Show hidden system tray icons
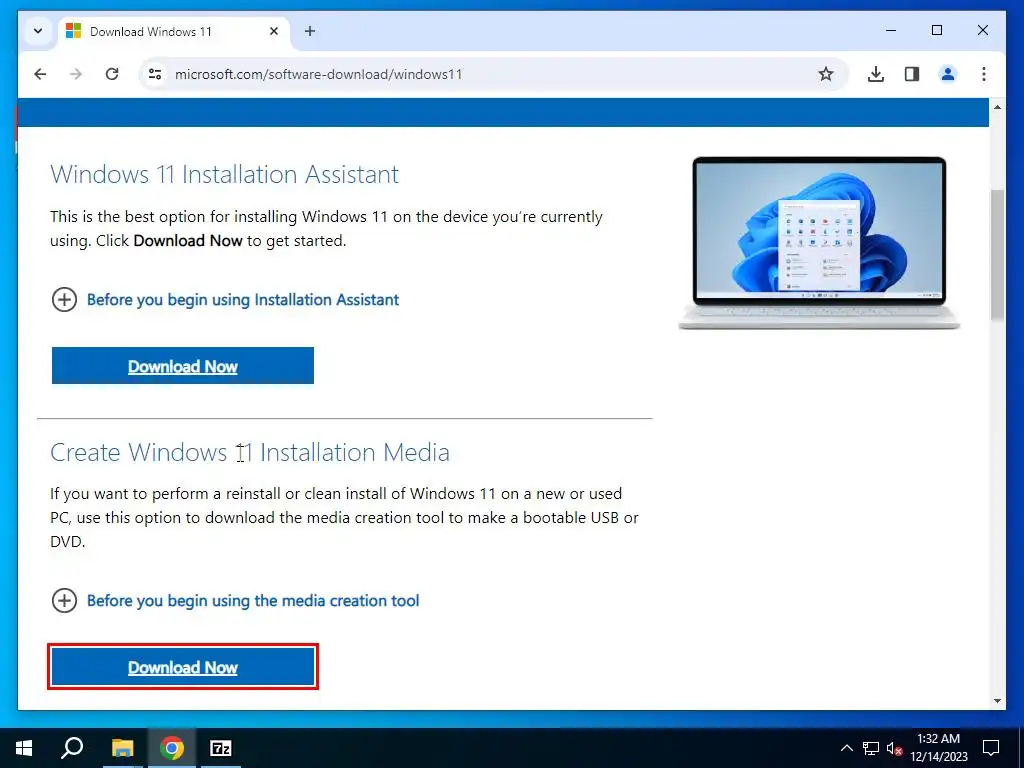Viewport: 1024px width, 768px height. pyautogui.click(x=846, y=748)
